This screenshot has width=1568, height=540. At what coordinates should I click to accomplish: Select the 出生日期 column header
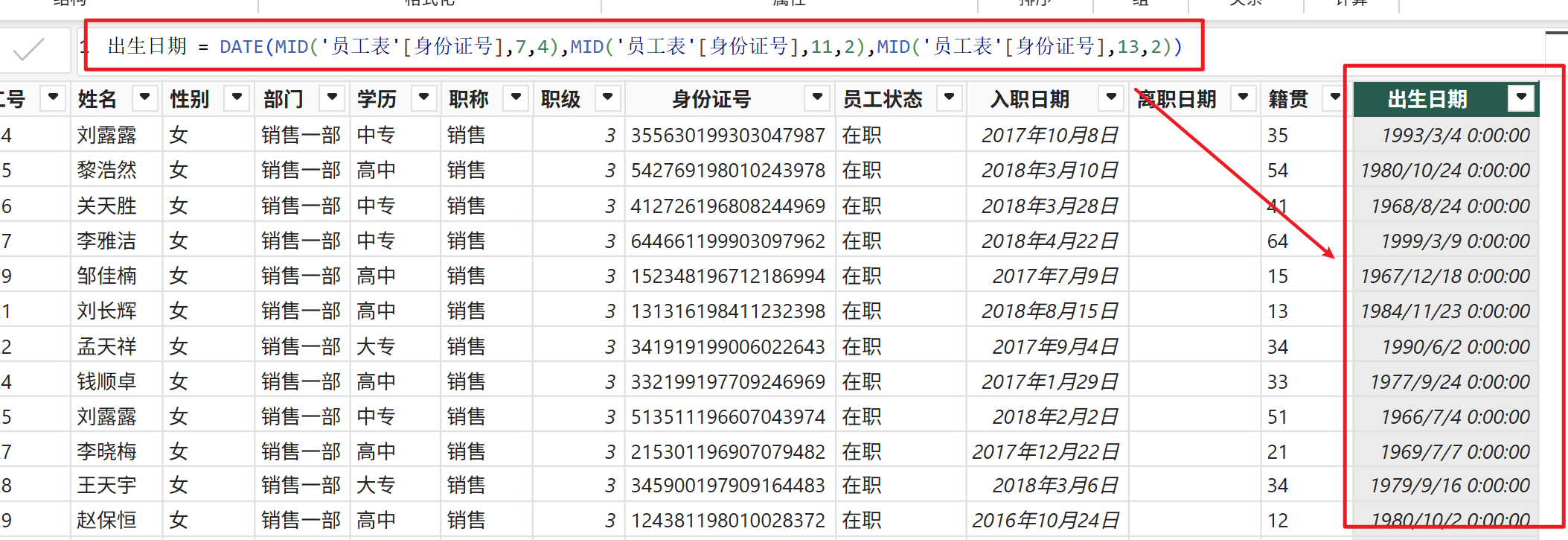1427,99
